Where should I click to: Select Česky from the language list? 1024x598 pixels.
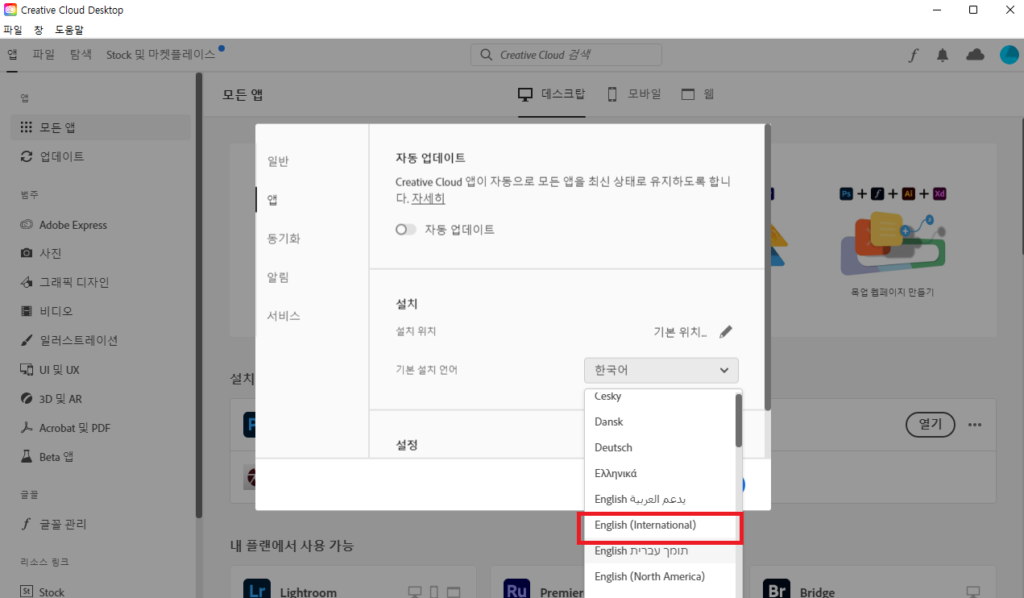coord(660,398)
